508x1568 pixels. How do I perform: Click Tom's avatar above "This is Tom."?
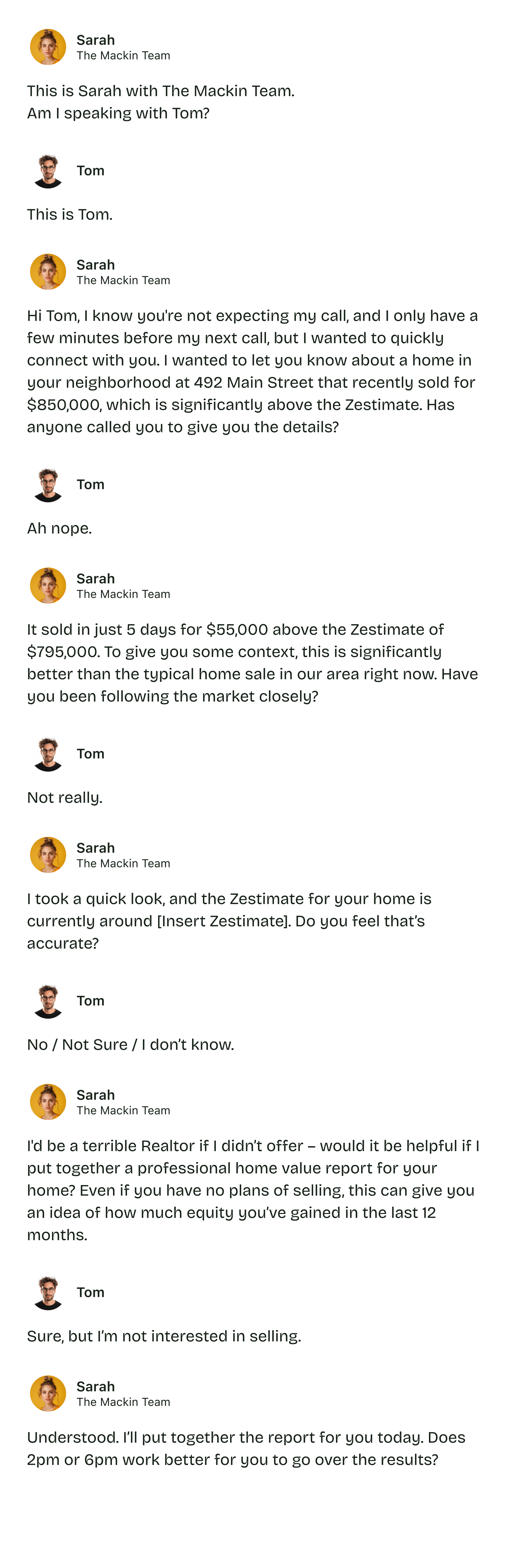point(48,171)
